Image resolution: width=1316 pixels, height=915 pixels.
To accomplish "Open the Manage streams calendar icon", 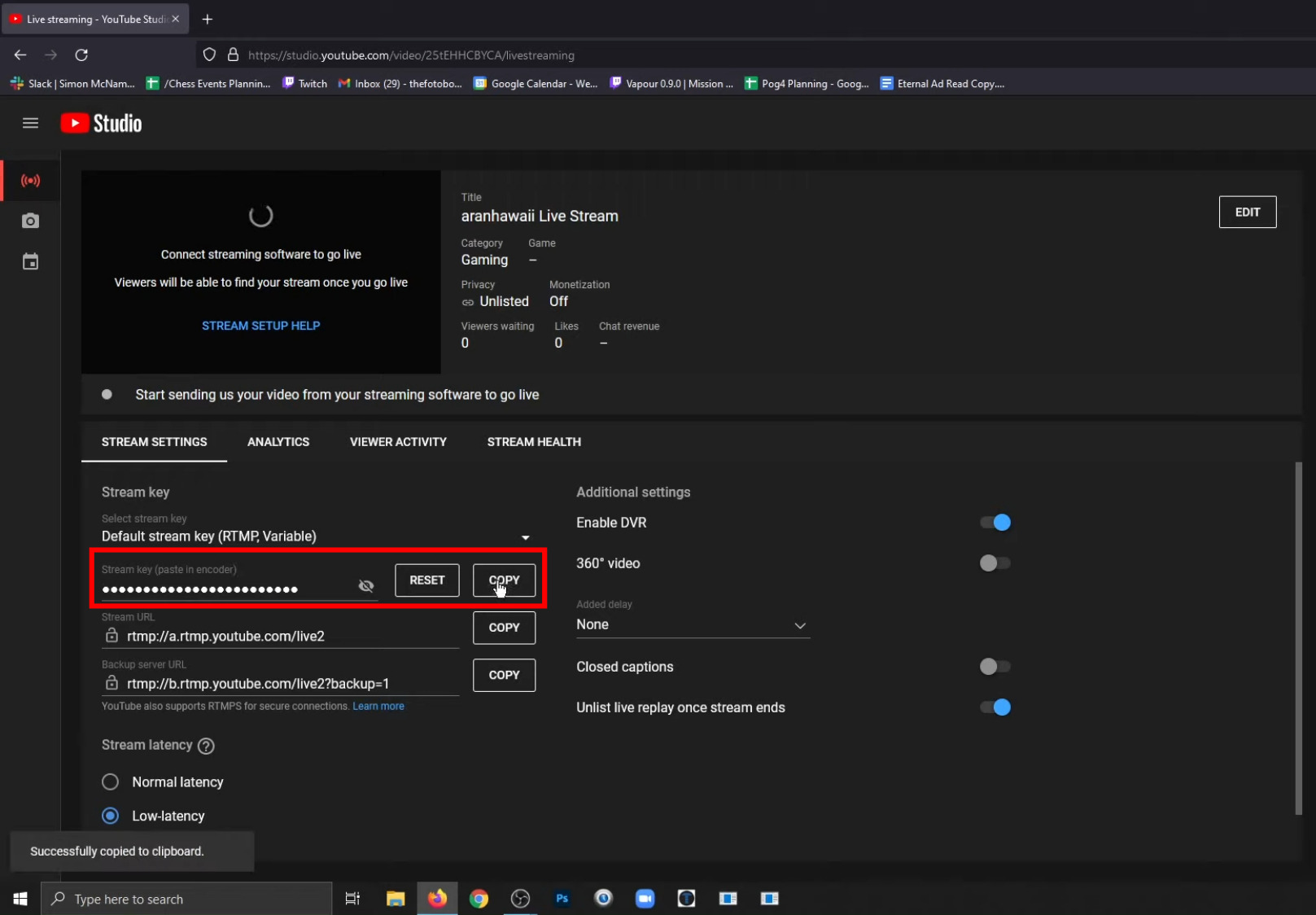I will [30, 261].
